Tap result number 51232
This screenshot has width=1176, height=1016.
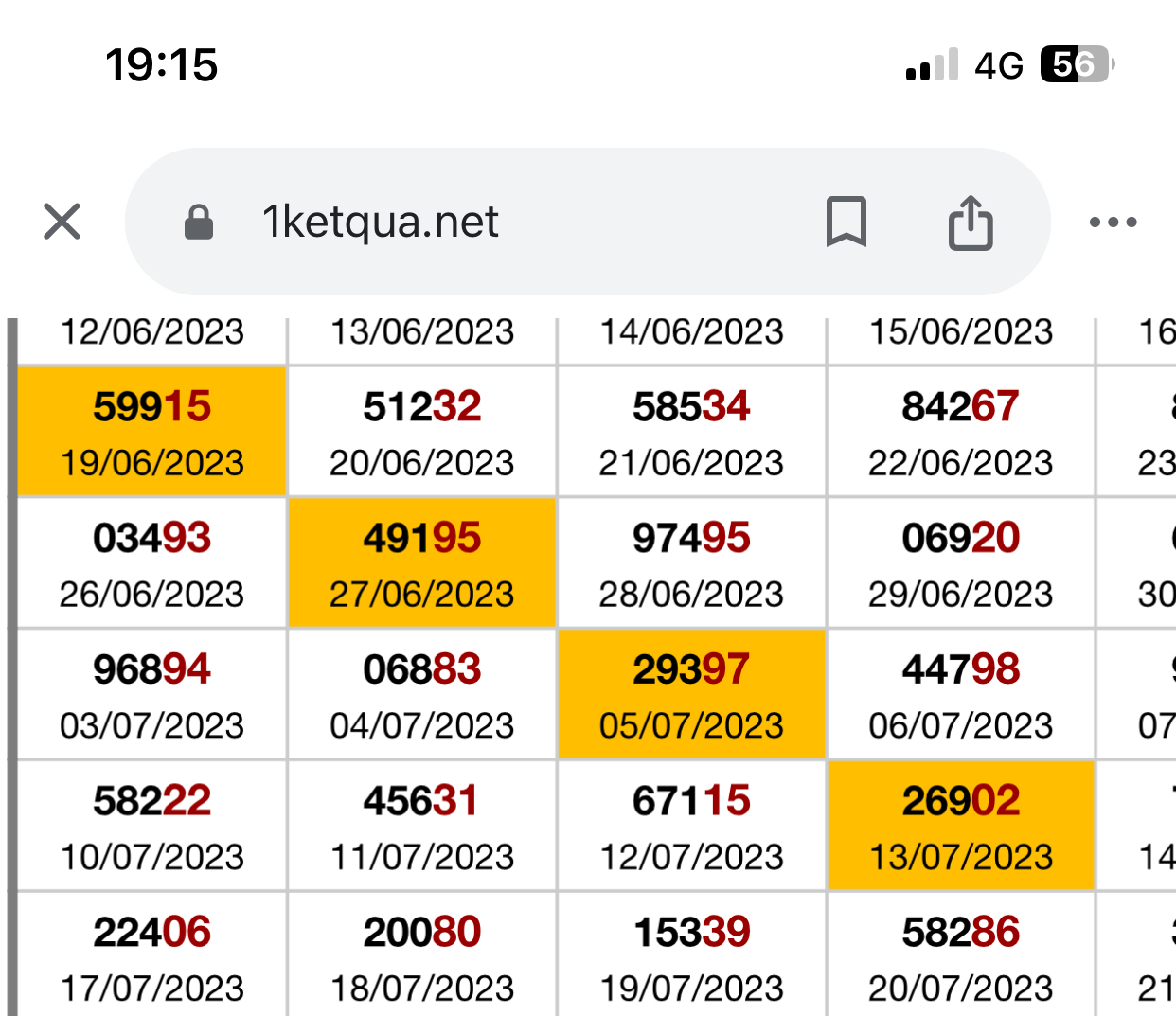(421, 407)
